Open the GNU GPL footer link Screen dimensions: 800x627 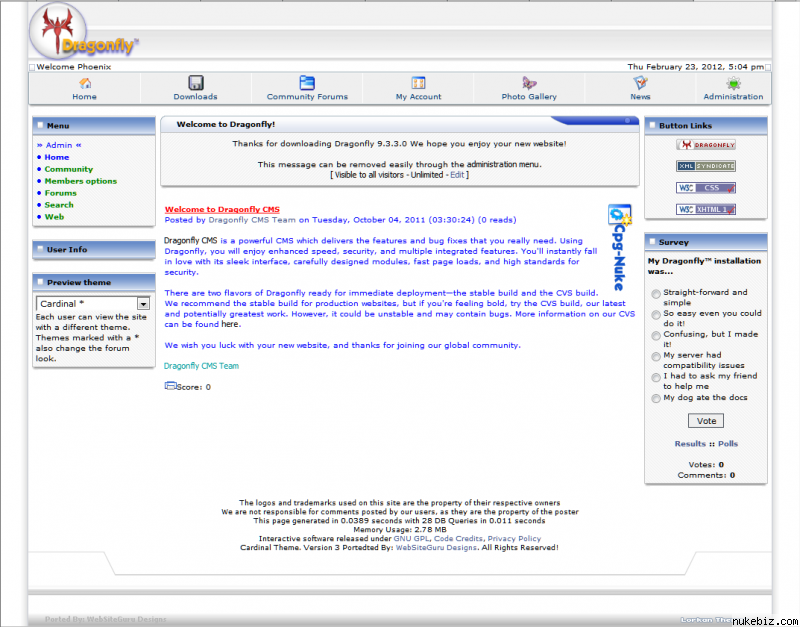click(412, 539)
